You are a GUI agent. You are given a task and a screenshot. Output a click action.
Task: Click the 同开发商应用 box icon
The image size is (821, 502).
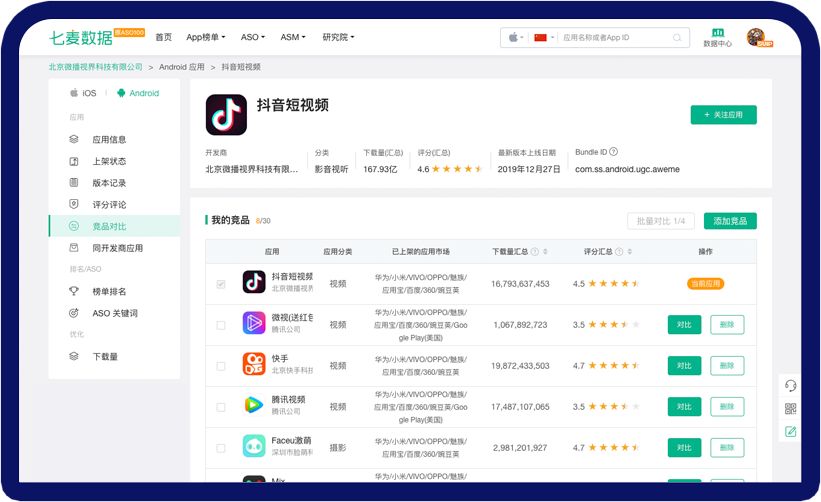74,248
